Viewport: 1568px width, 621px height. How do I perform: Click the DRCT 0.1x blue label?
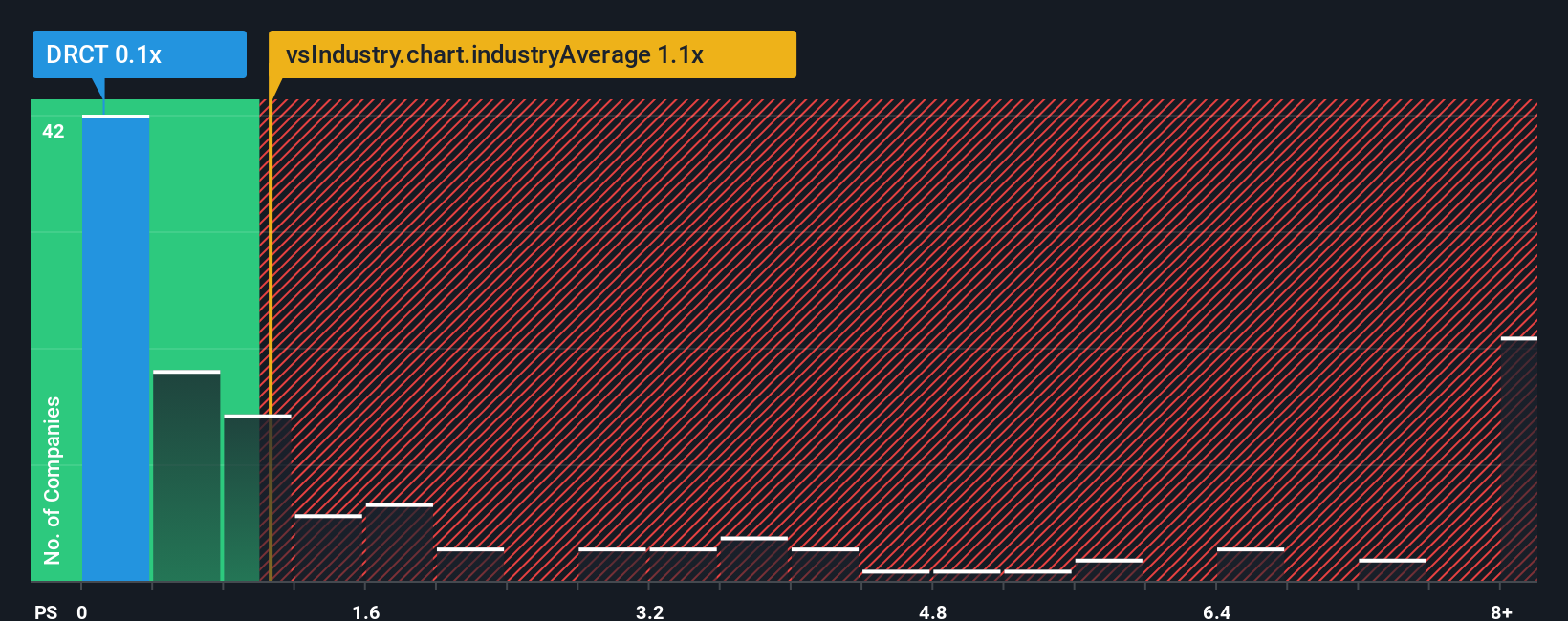tap(140, 54)
